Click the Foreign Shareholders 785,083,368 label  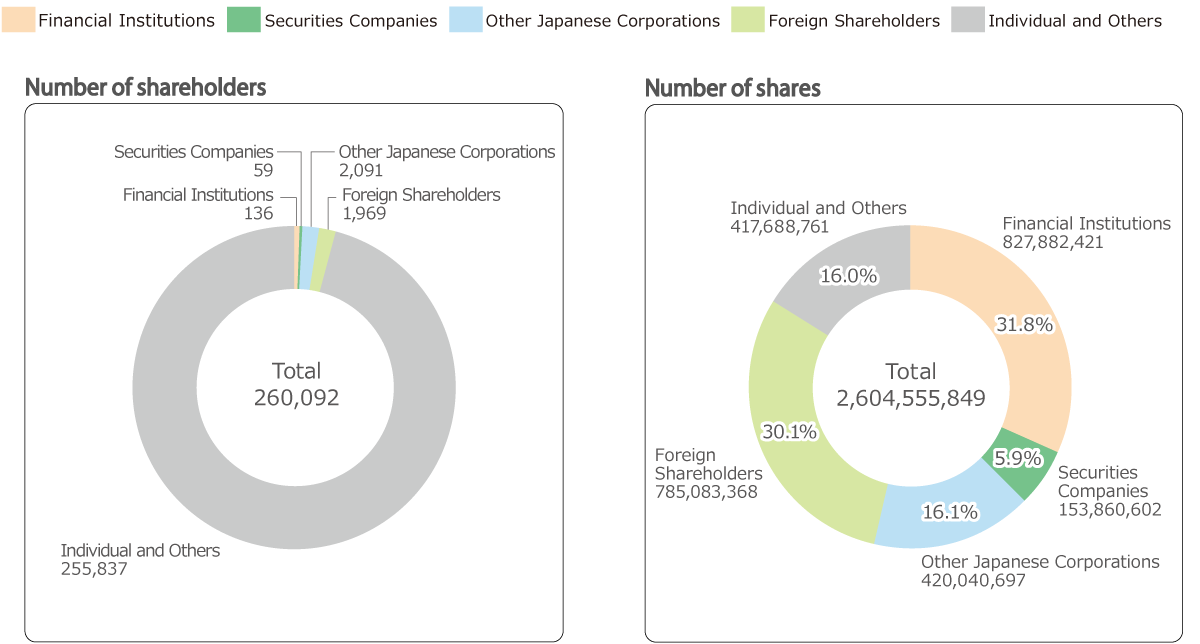tap(708, 473)
